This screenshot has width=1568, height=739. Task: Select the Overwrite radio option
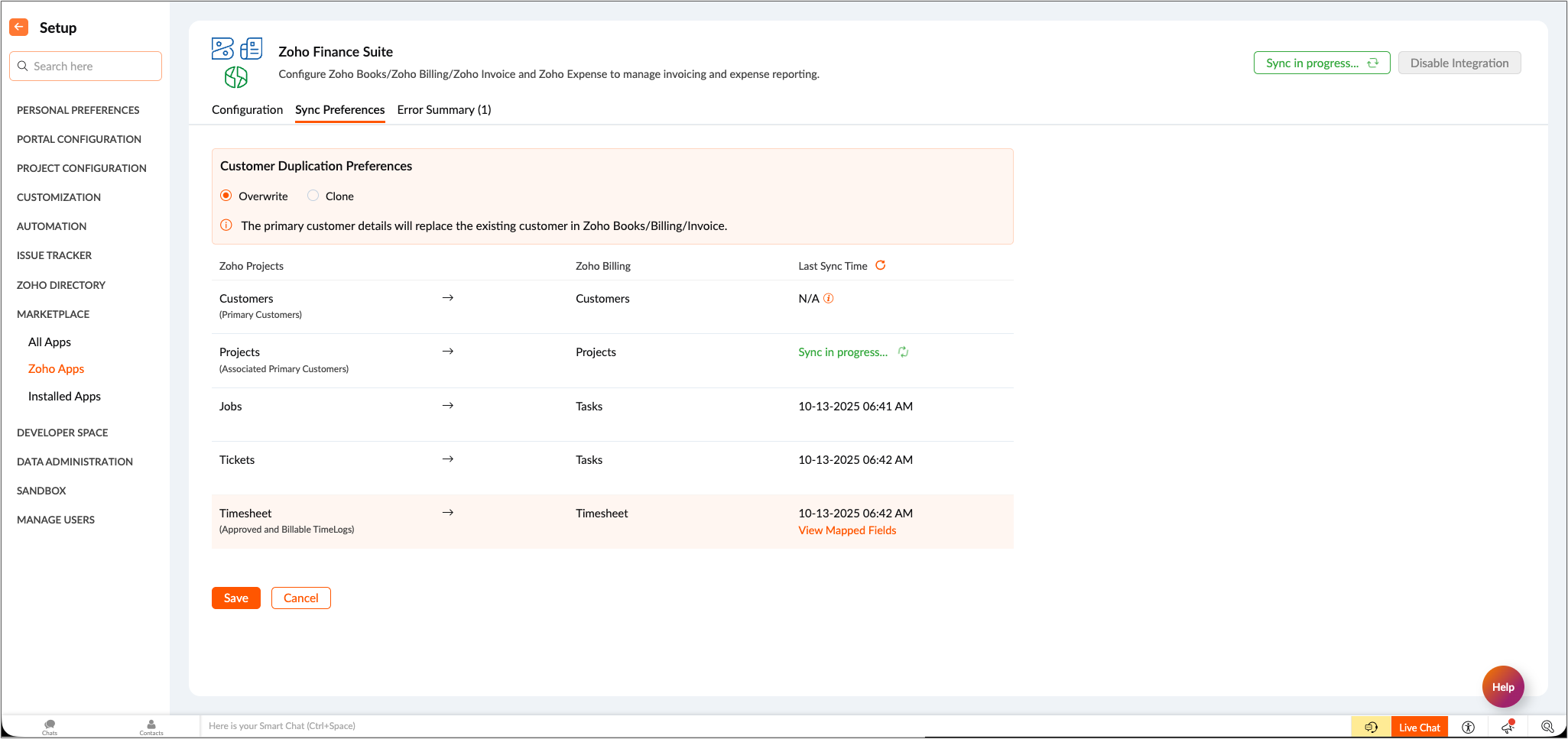[226, 196]
